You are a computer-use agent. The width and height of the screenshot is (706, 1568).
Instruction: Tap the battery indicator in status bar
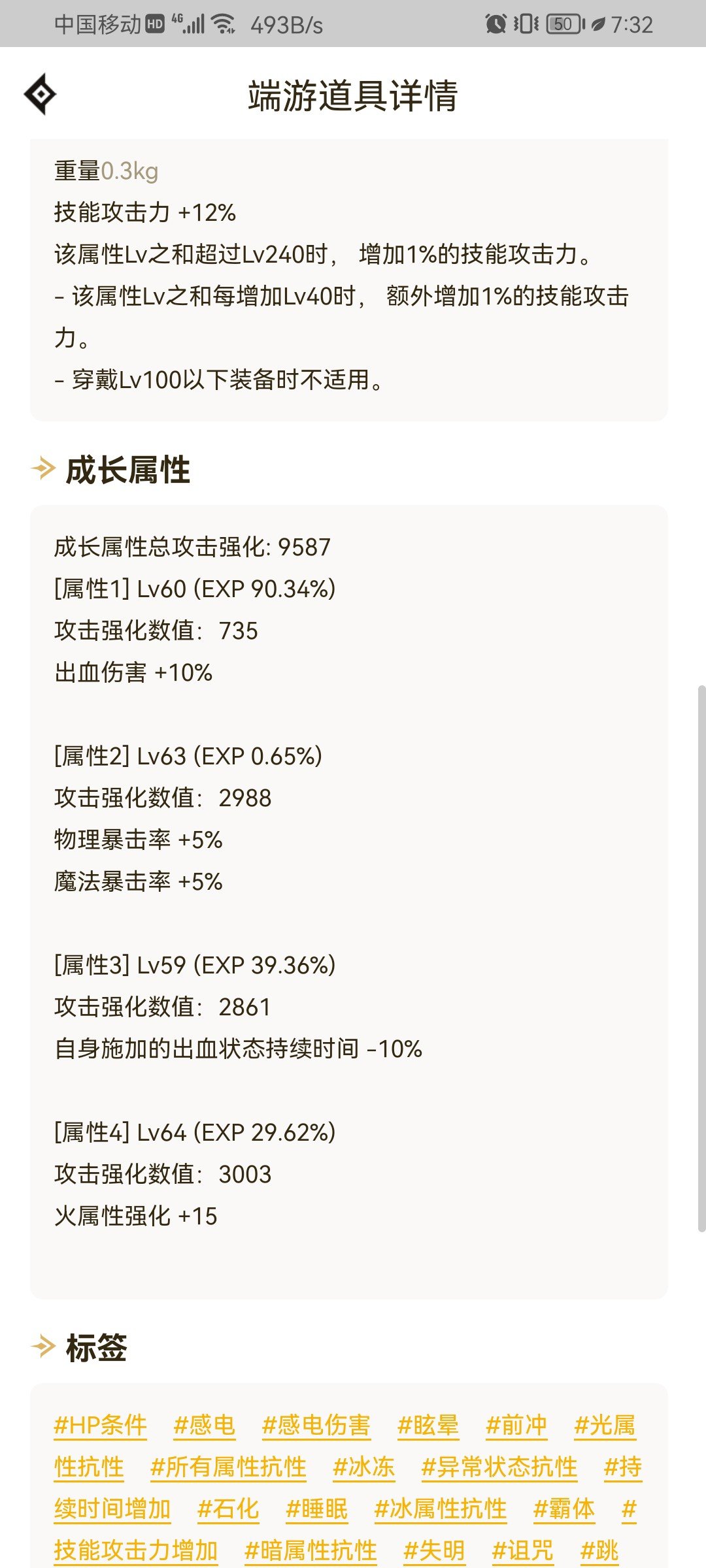coord(565,25)
